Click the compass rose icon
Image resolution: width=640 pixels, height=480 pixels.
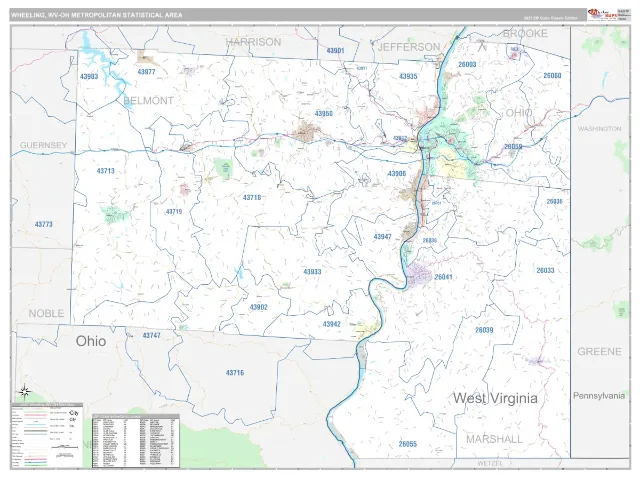24,392
